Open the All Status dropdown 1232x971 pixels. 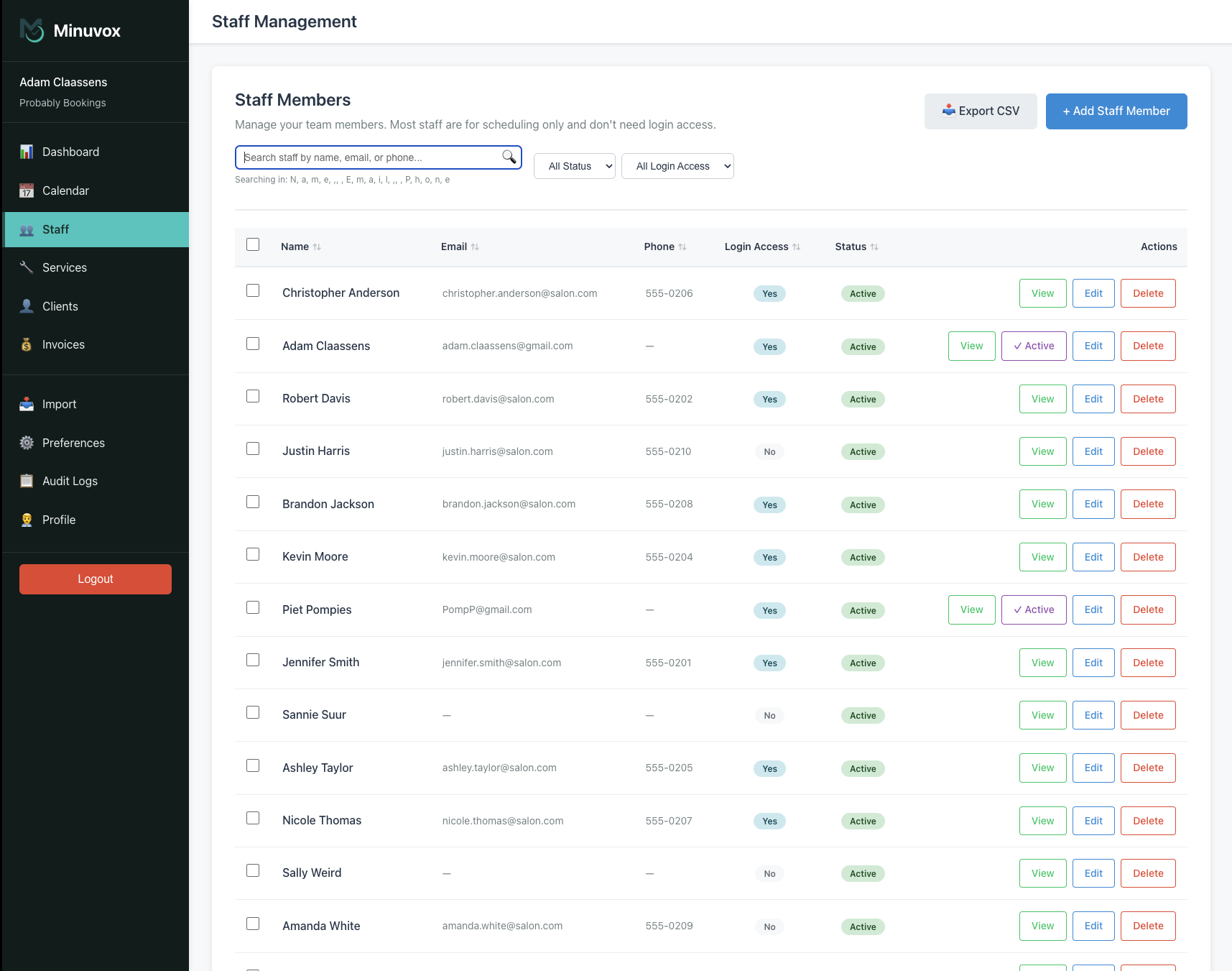coord(574,166)
